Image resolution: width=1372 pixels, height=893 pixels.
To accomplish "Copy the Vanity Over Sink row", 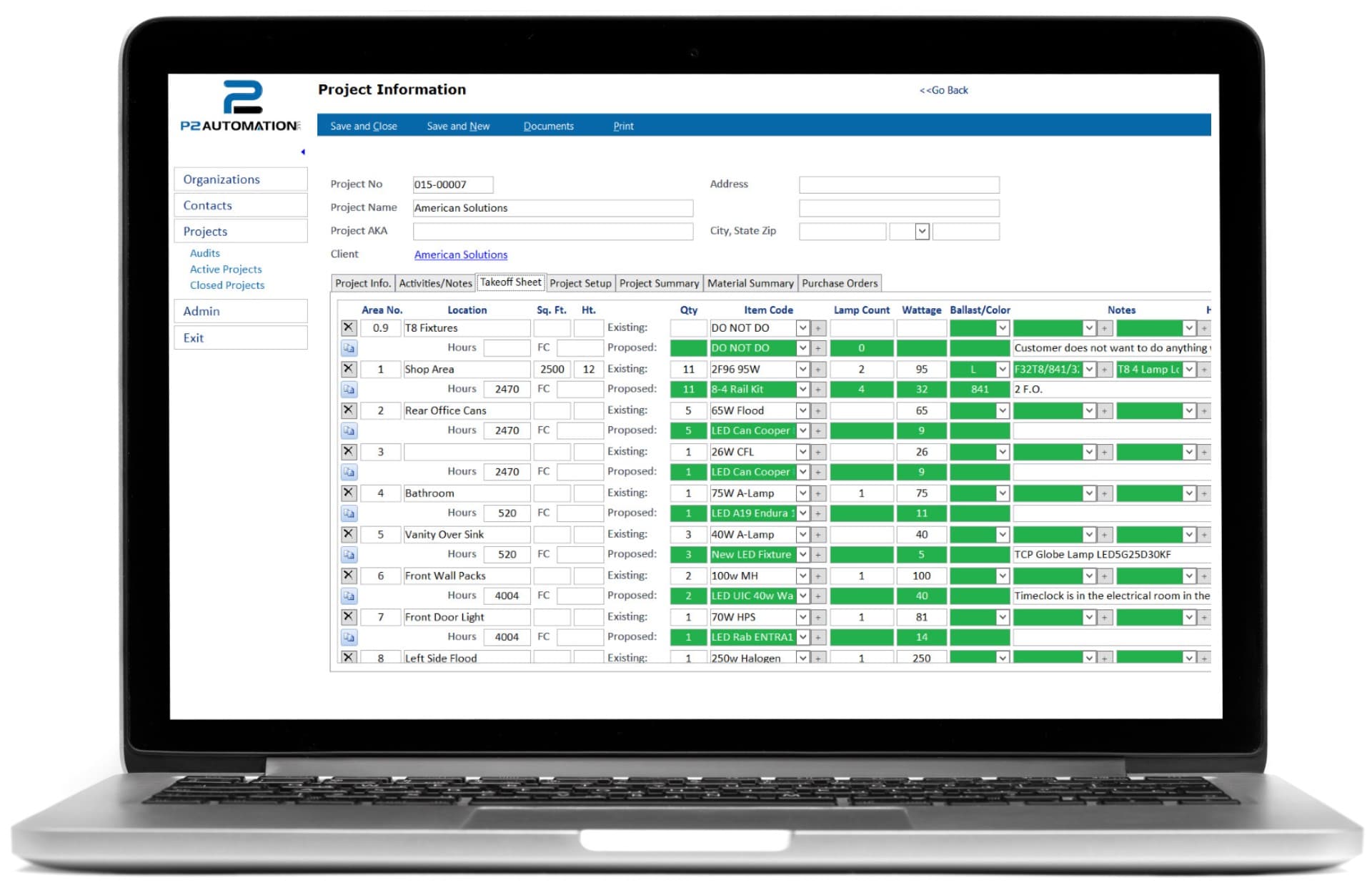I will [348, 555].
